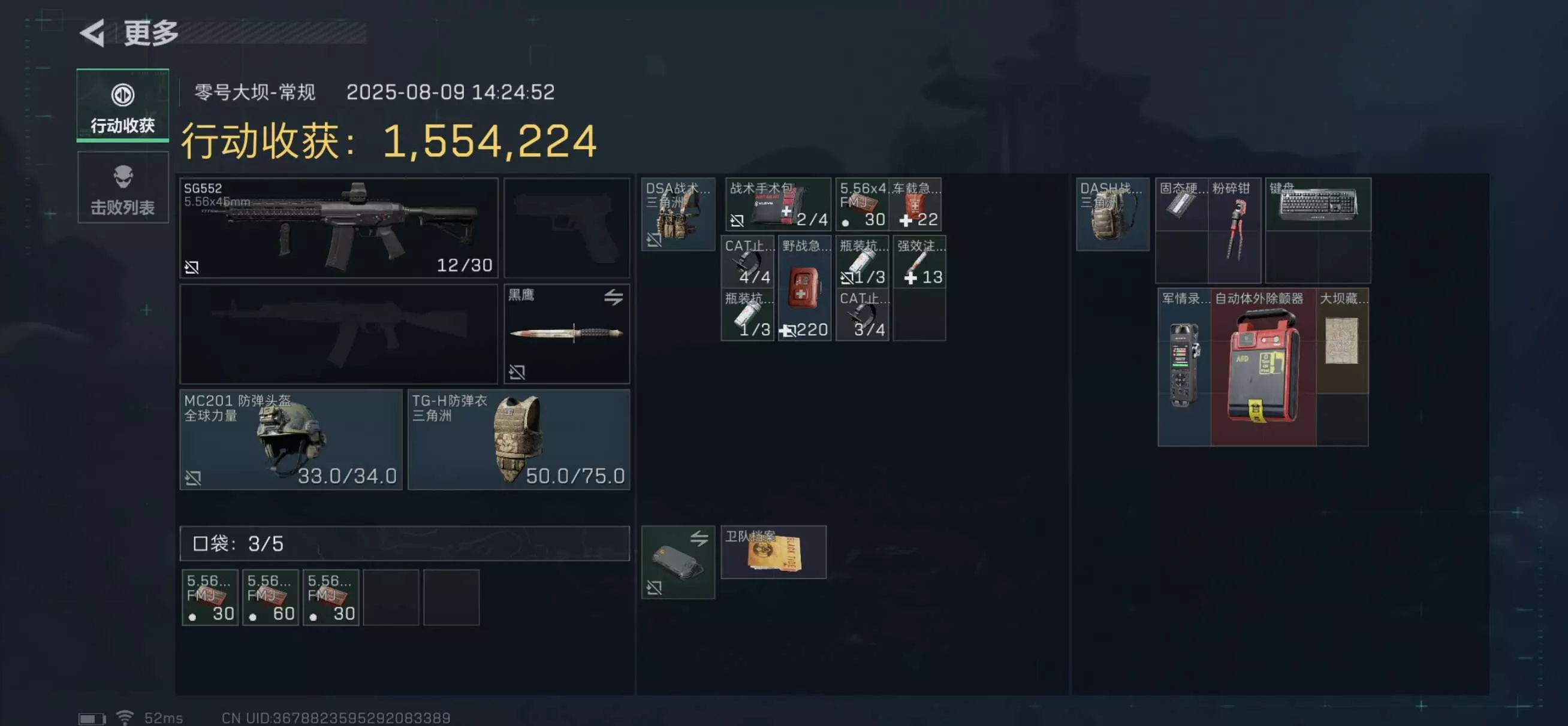Switch to the 击败列表 tab

pos(122,187)
